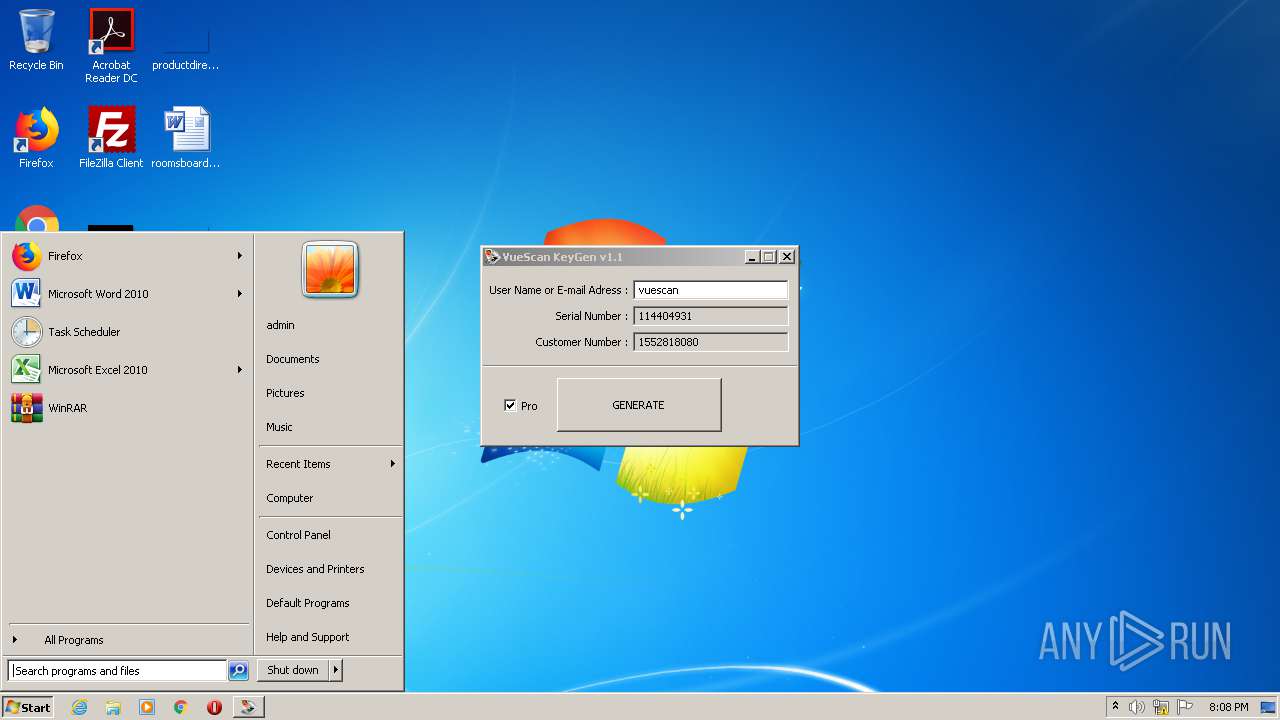Click the Customer Number field

pos(711,342)
